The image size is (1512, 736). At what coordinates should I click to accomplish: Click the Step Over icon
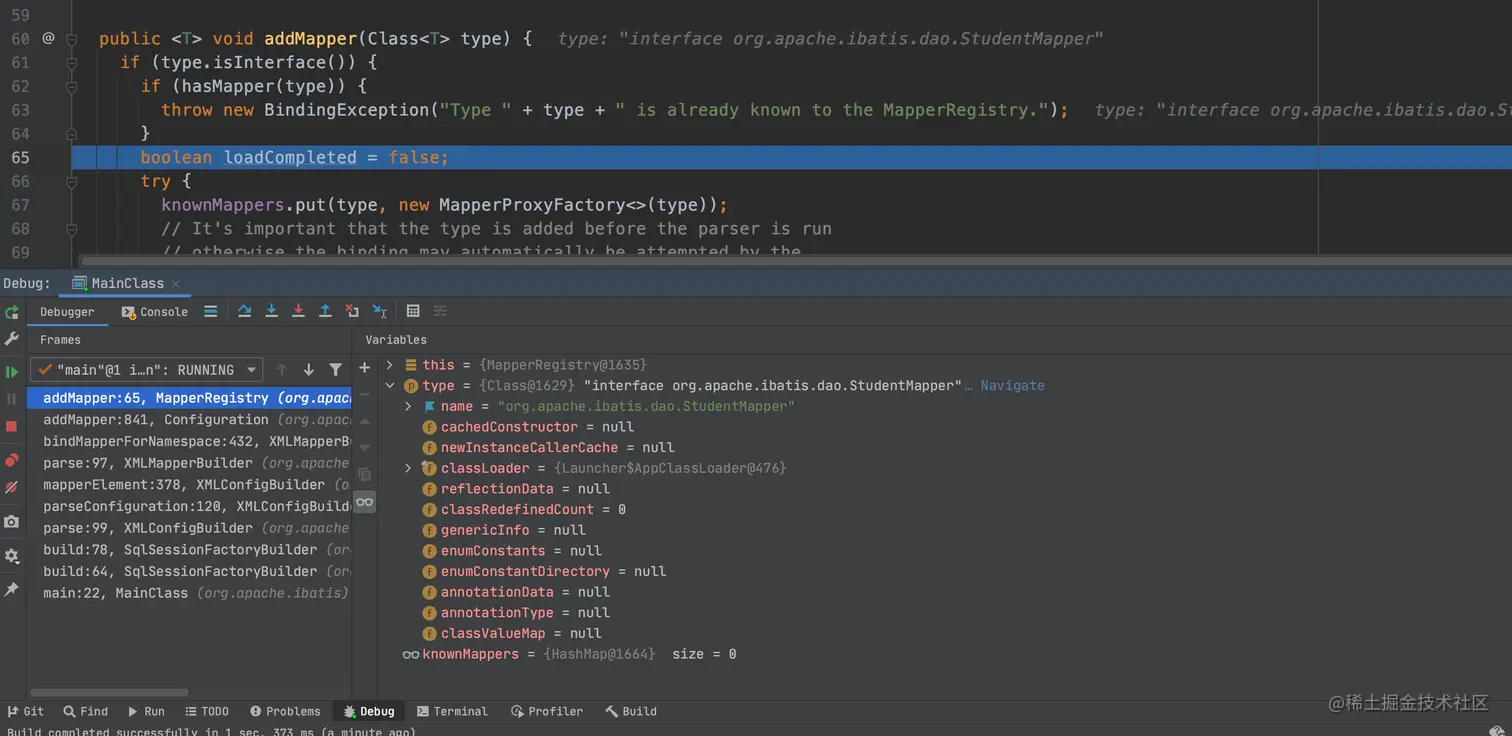tap(244, 312)
